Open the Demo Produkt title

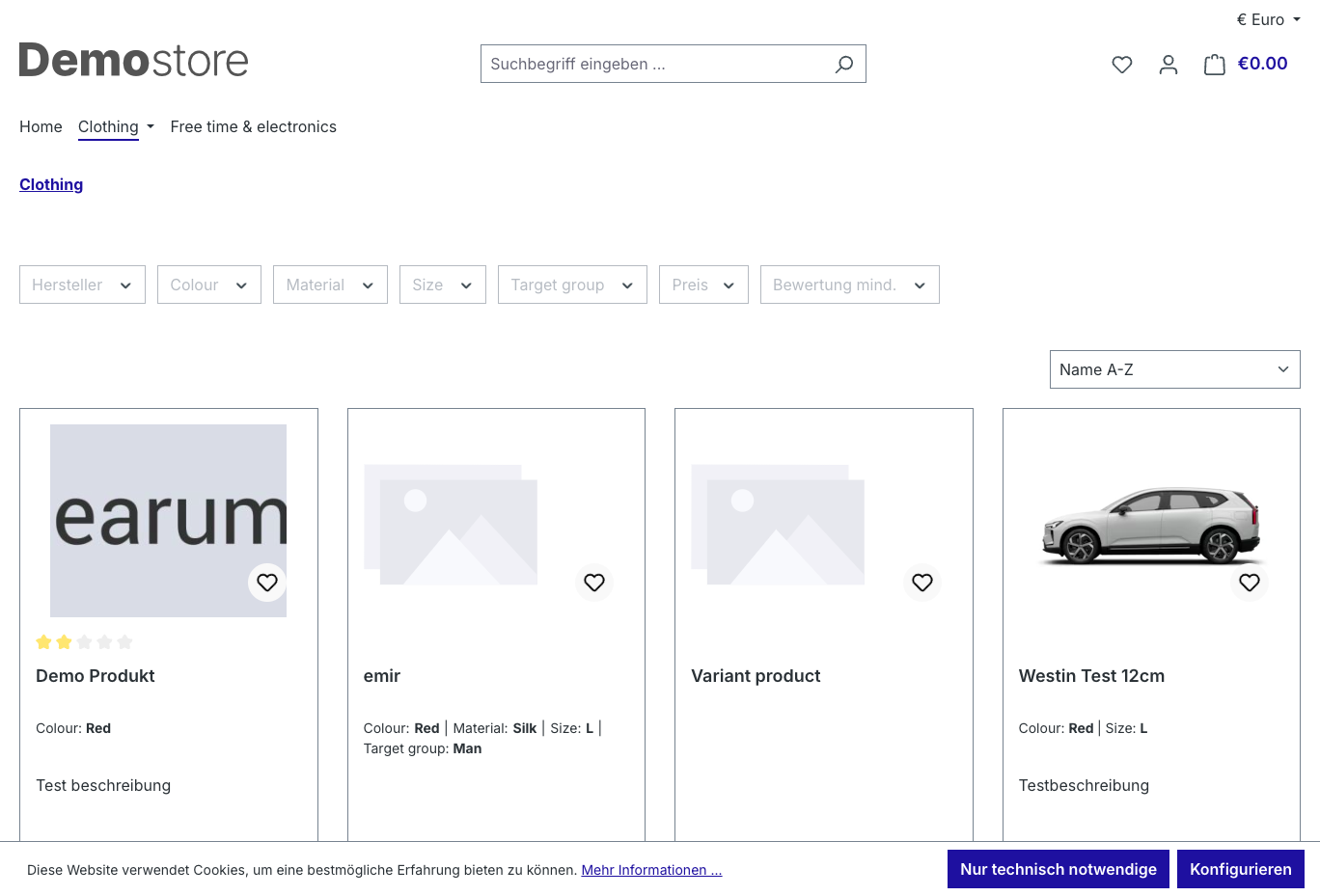pos(96,676)
